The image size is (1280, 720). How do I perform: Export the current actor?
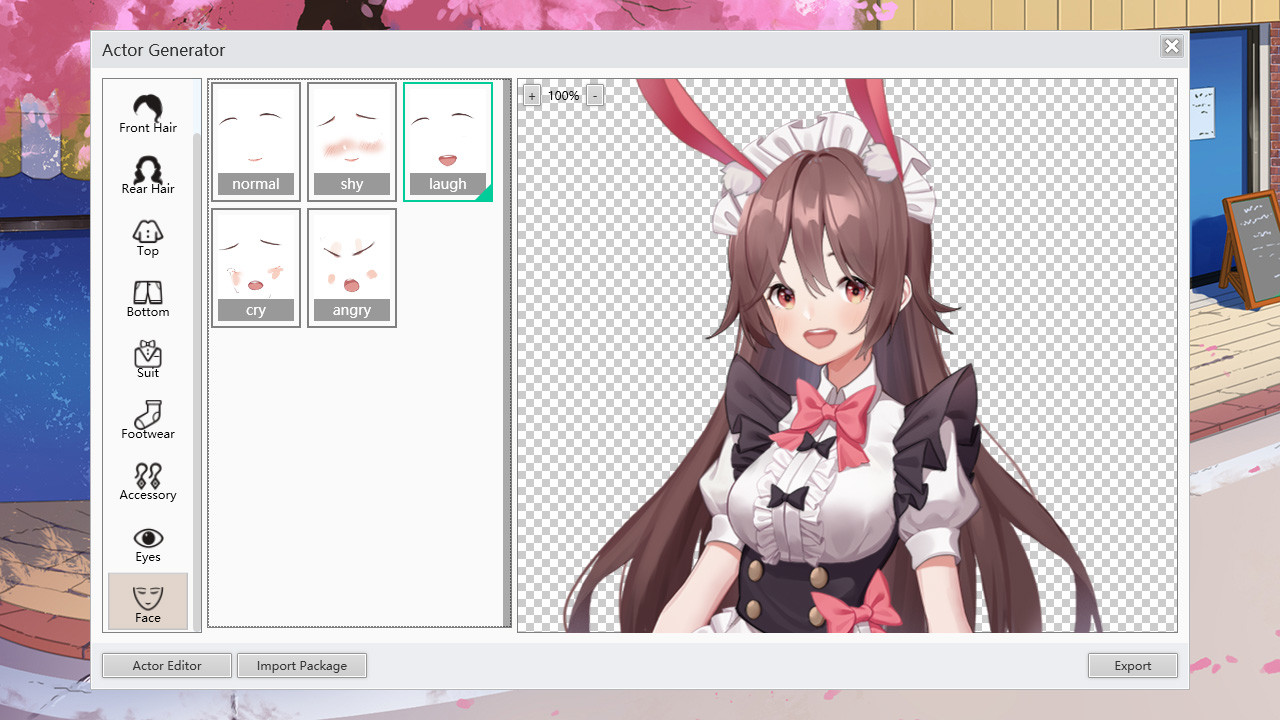tap(1132, 665)
